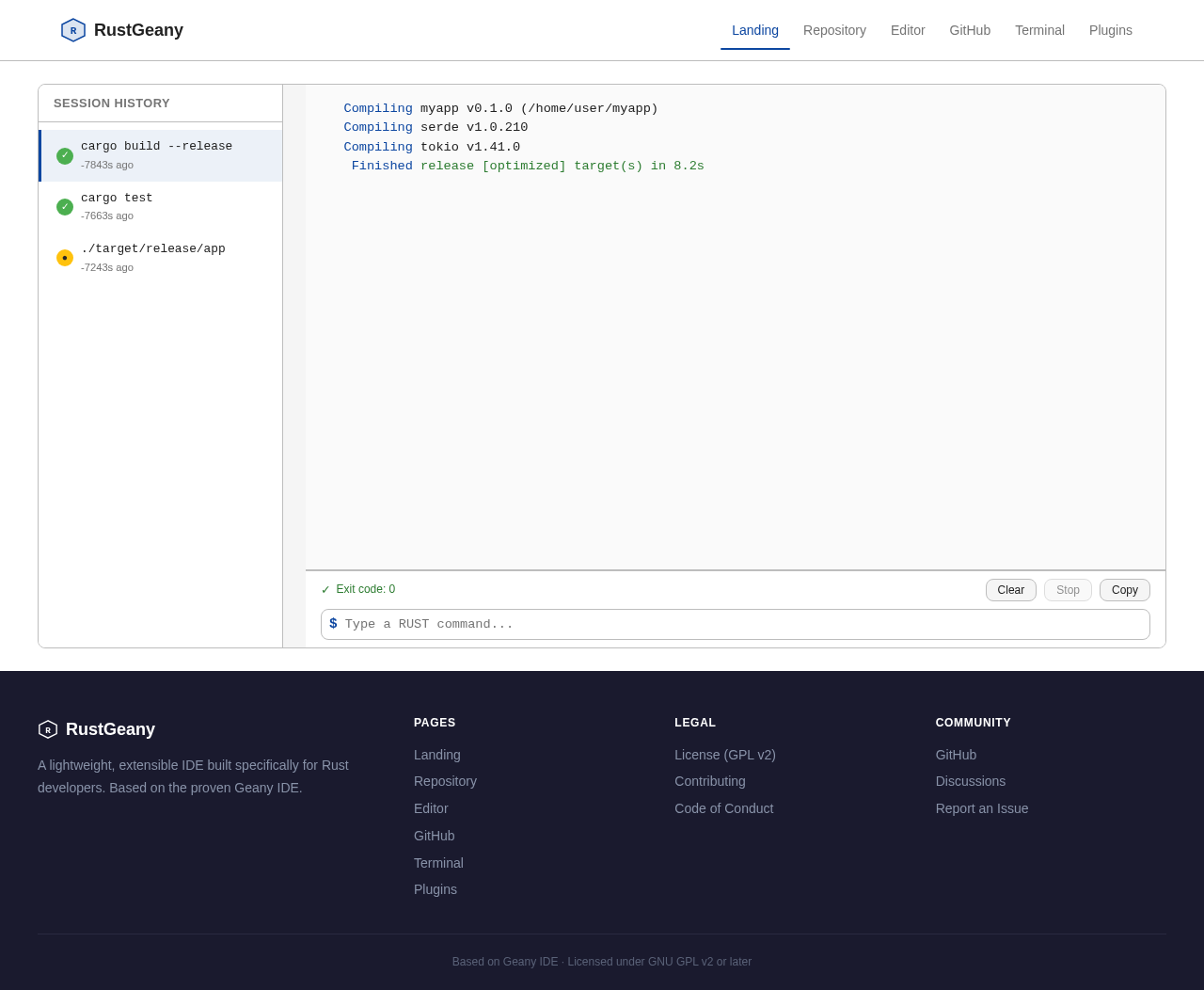Viewport: 1204px width, 990px height.
Task: Click the 'Compiling serde v1.0.210' output line
Action: pyautogui.click(x=436, y=128)
